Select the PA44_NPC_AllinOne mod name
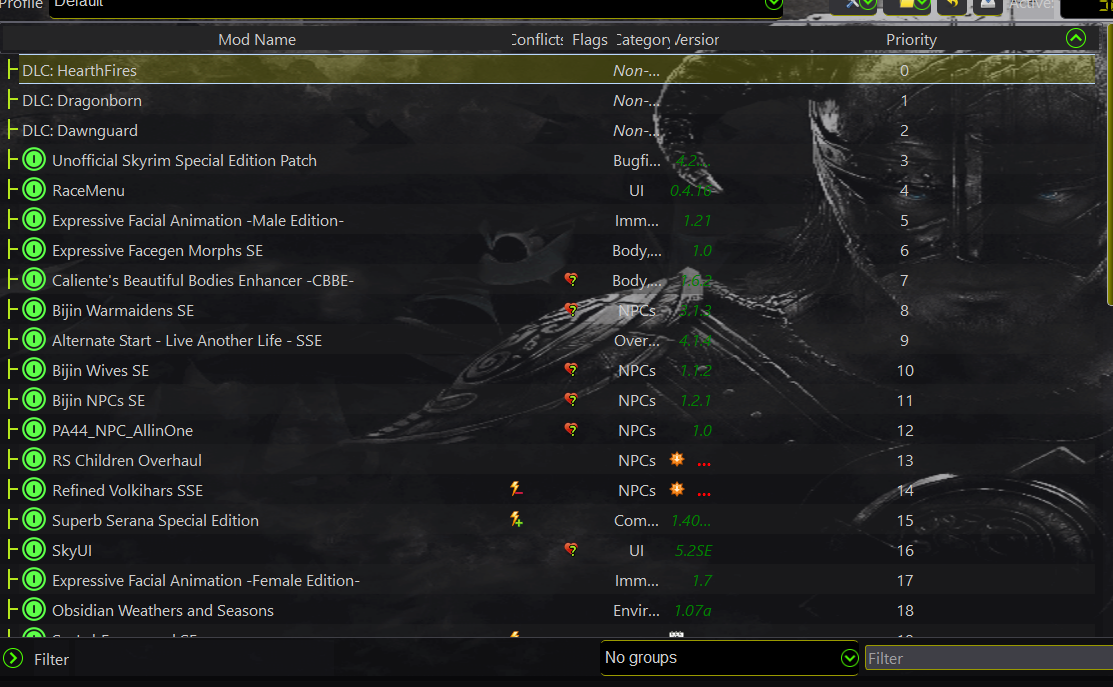 (122, 430)
